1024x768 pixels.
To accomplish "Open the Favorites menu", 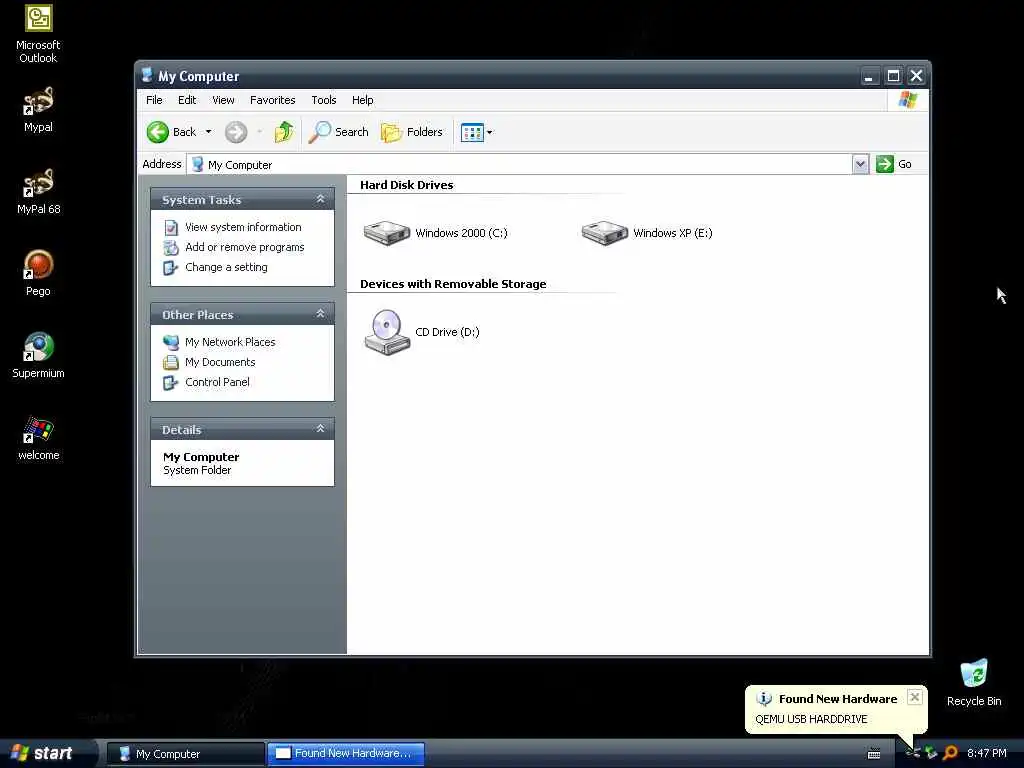I will (x=272, y=100).
